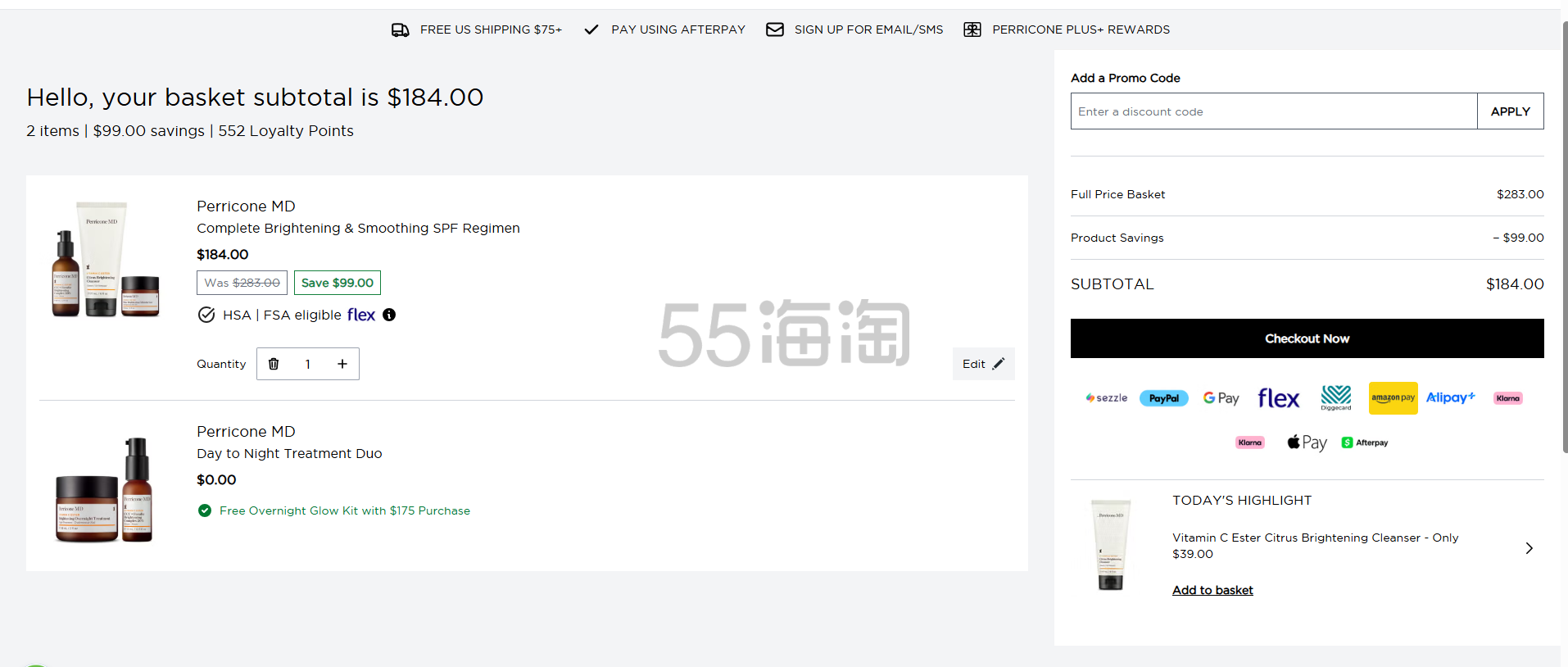Click the green check beside Free Overnight Glow Kit
The image size is (1568, 667).
pos(205,510)
